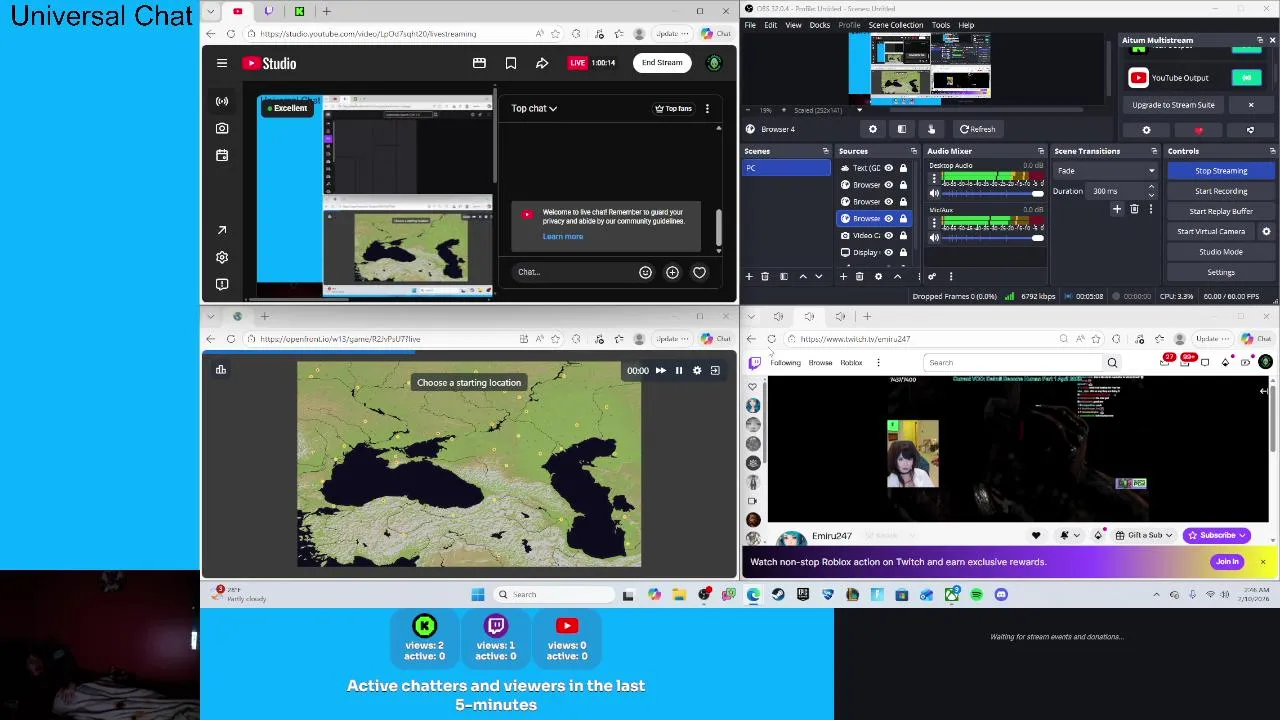
Task: Open YouTube chat three-dot options menu
Action: [x=707, y=108]
